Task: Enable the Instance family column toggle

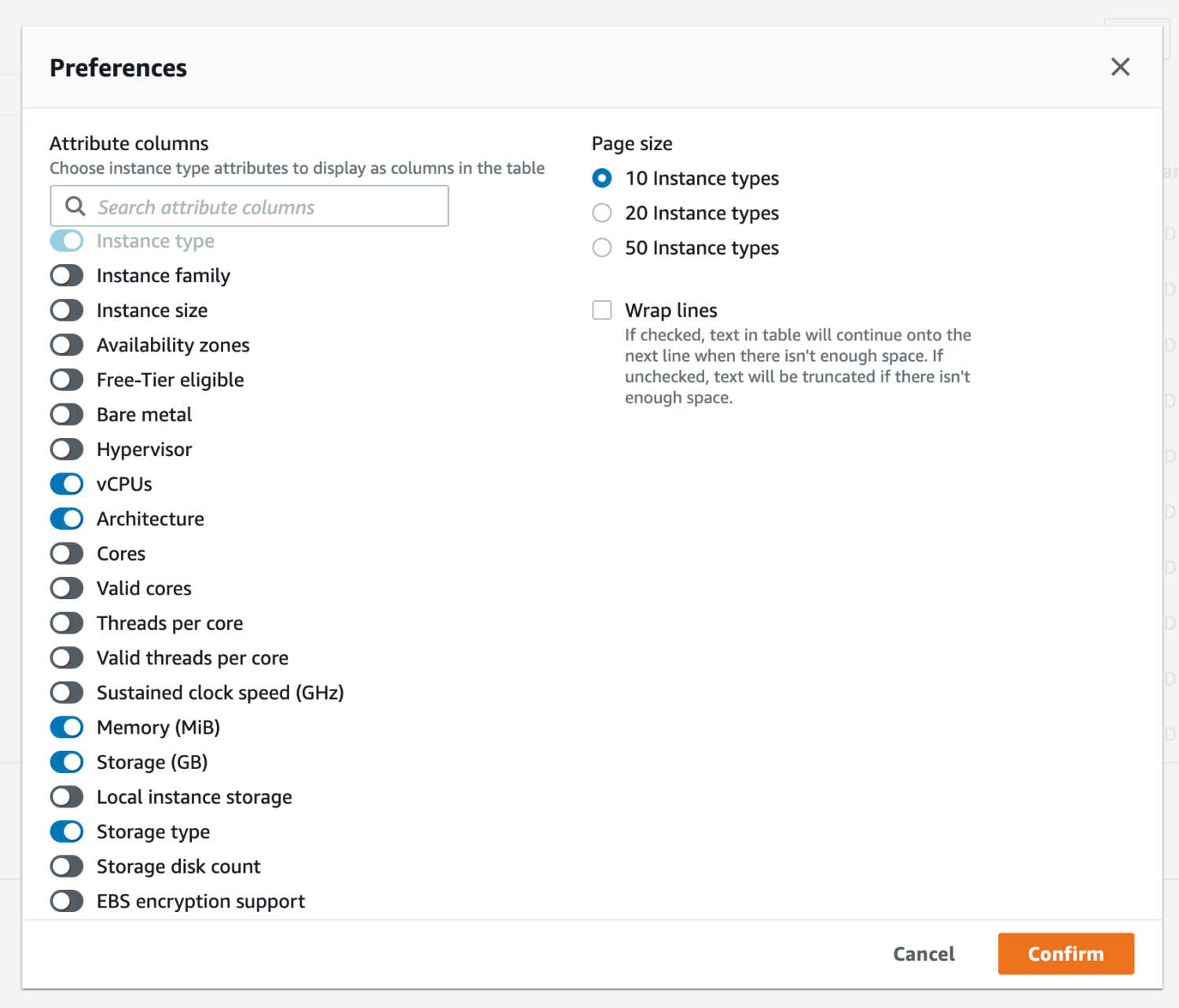Action: click(67, 276)
